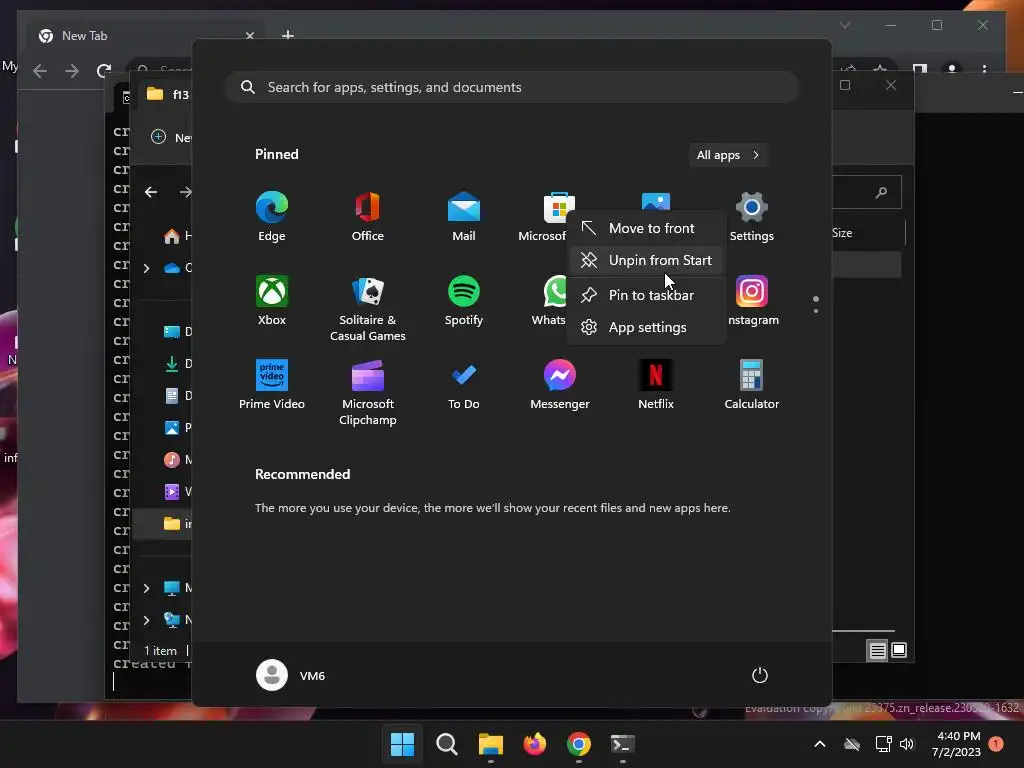
Task: Click the Start power button
Action: [760, 675]
